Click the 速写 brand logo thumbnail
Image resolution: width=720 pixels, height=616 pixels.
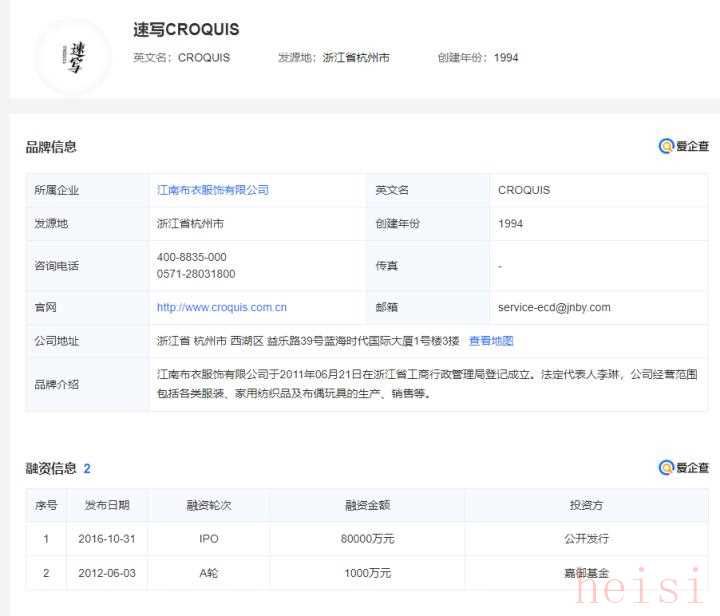pyautogui.click(x=73, y=57)
